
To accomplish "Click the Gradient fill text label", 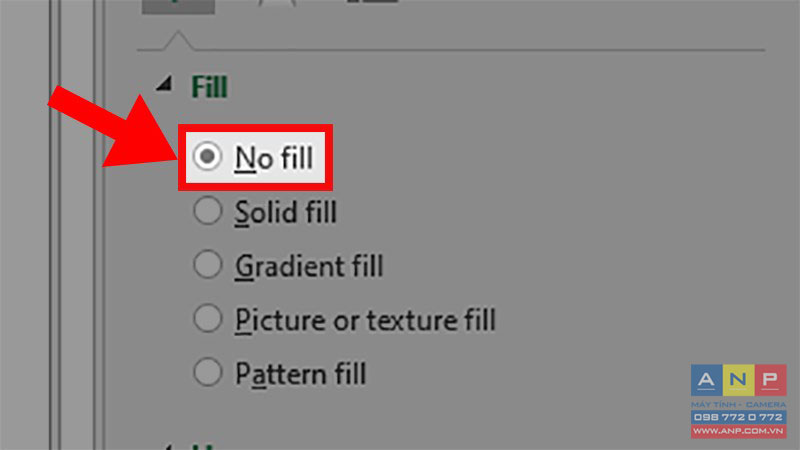I will 309,266.
